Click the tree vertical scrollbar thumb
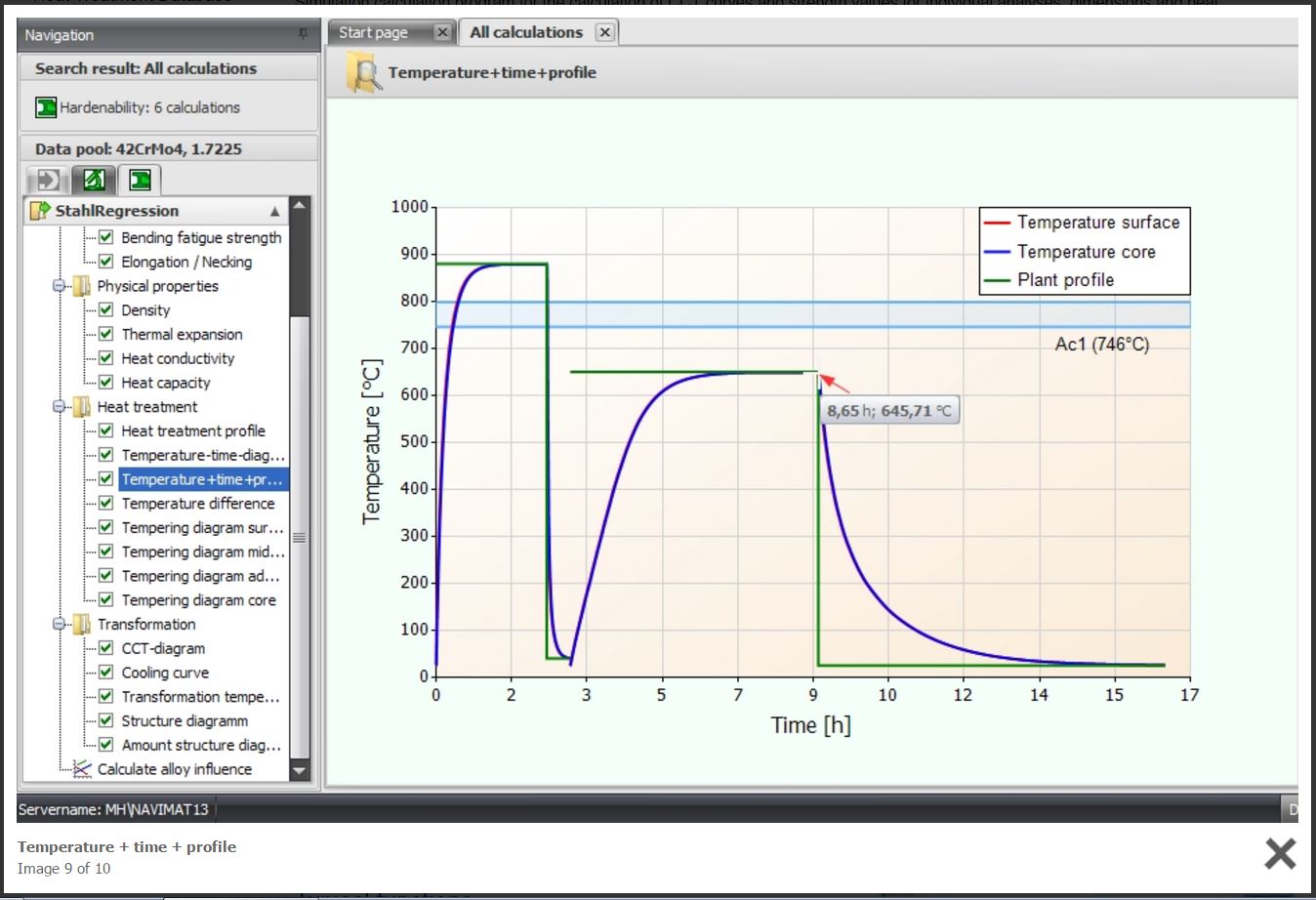 click(x=300, y=537)
